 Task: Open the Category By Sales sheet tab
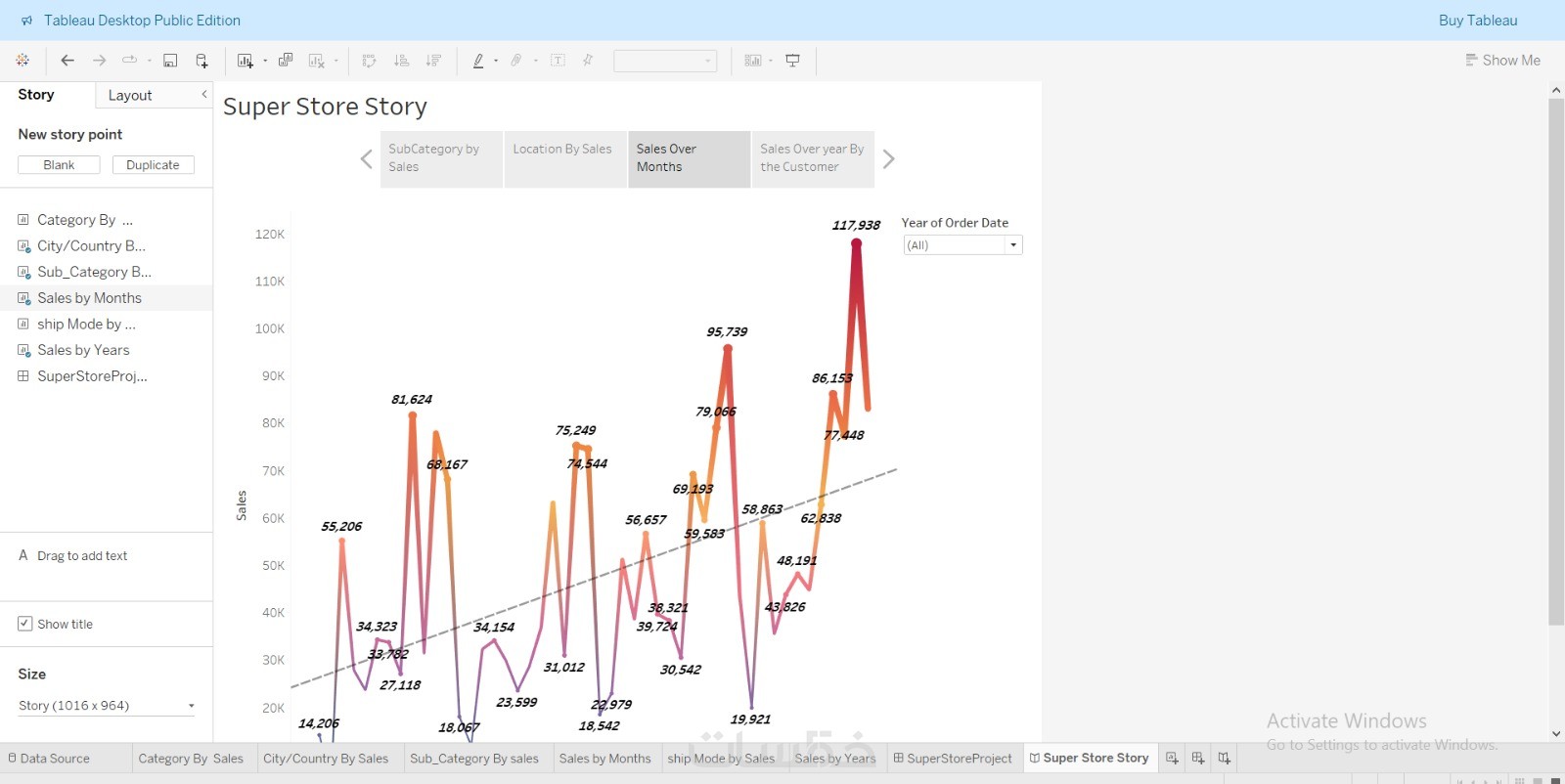point(191,758)
